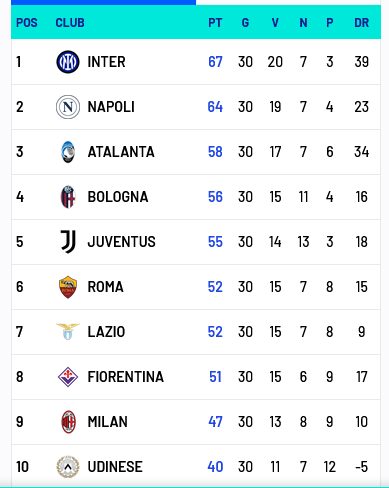This screenshot has height=488, width=389.
Task: Click the DR column header
Action: click(362, 23)
